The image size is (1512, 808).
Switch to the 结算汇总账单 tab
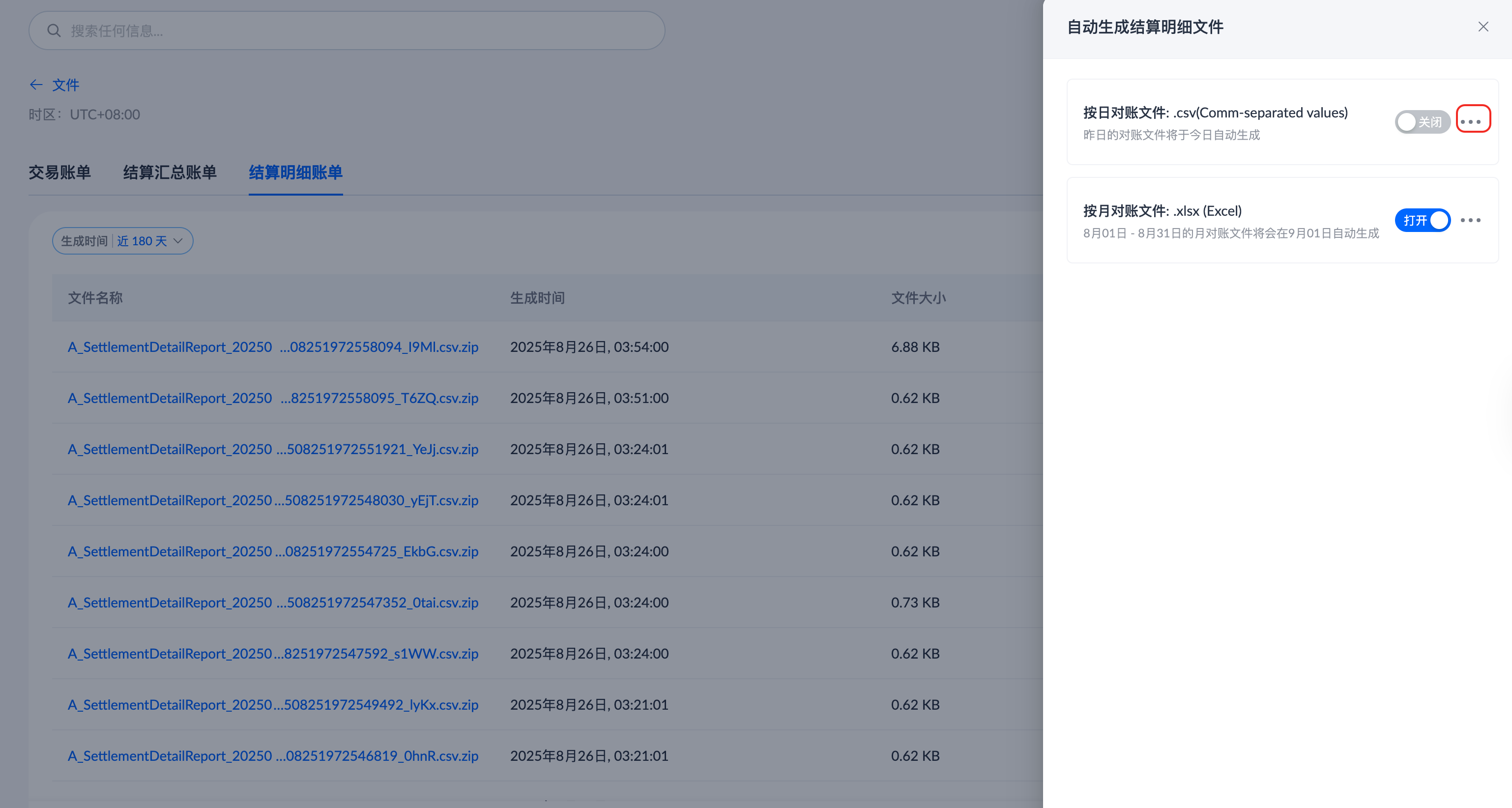170,173
